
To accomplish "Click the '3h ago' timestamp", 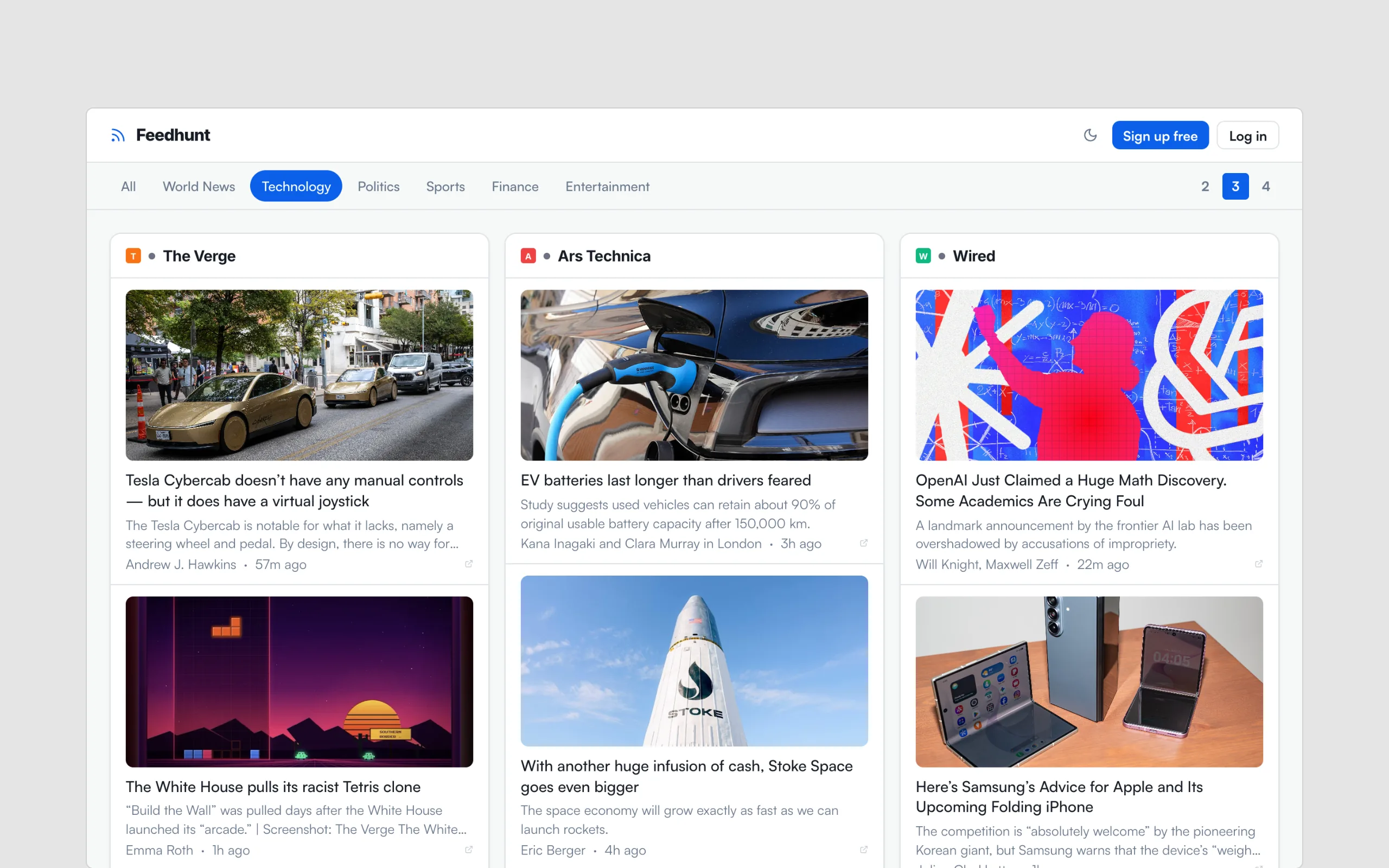I will (x=801, y=544).
